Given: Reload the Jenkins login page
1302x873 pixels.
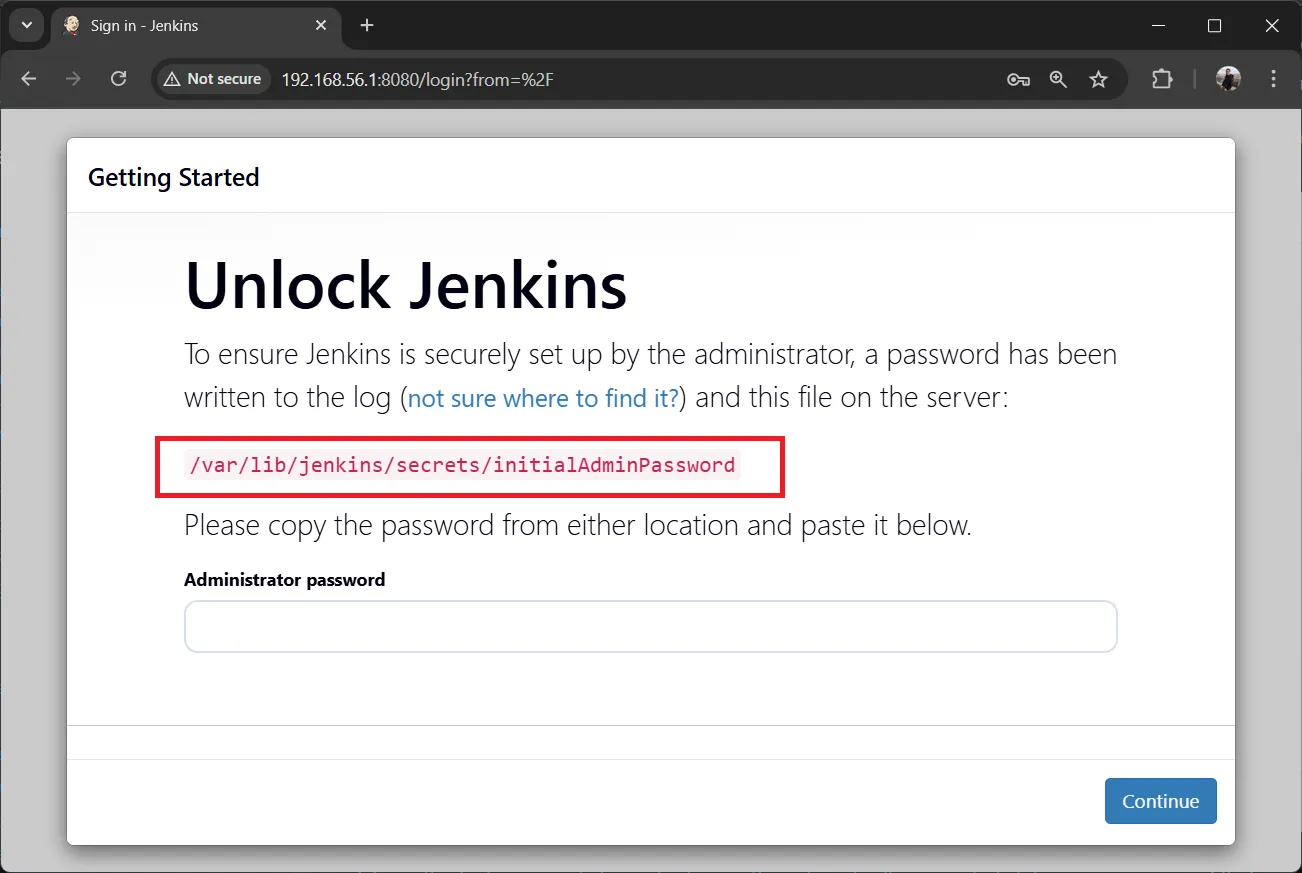Looking at the screenshot, I should click(x=118, y=78).
